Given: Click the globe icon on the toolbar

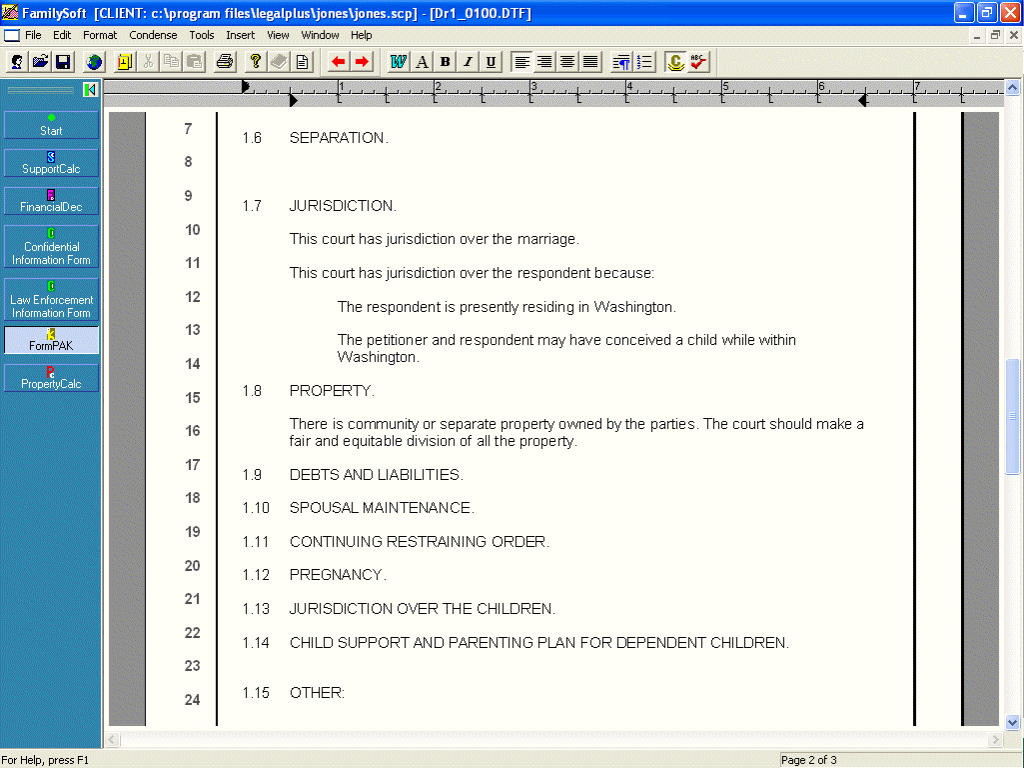Looking at the screenshot, I should click(93, 61).
